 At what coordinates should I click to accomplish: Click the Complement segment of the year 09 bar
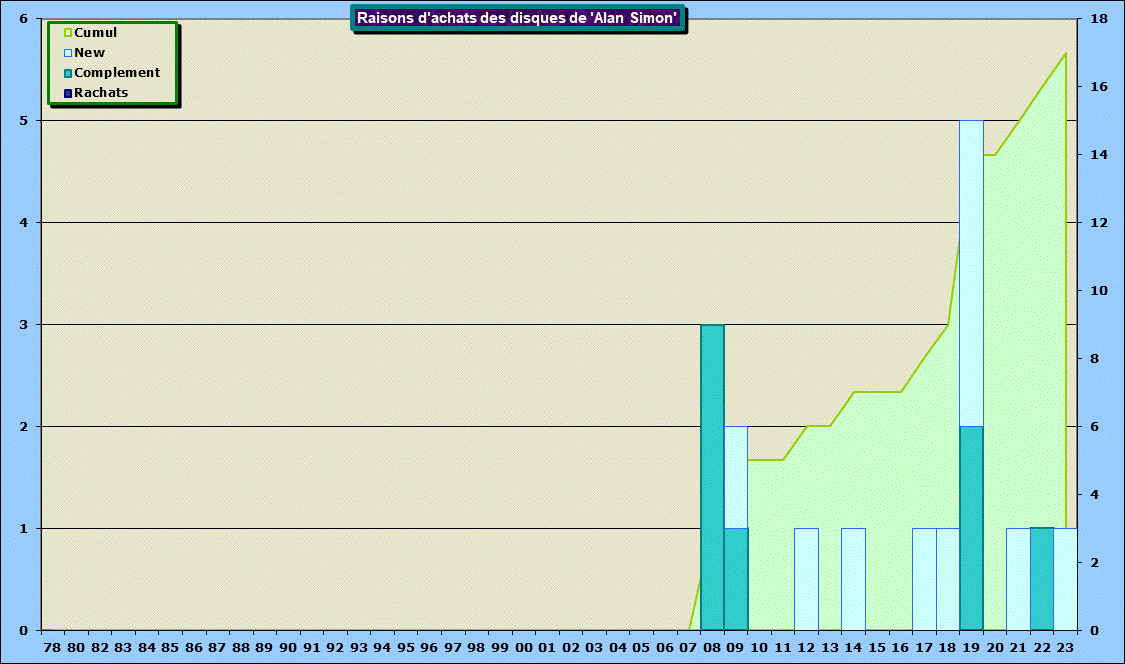pyautogui.click(x=736, y=579)
